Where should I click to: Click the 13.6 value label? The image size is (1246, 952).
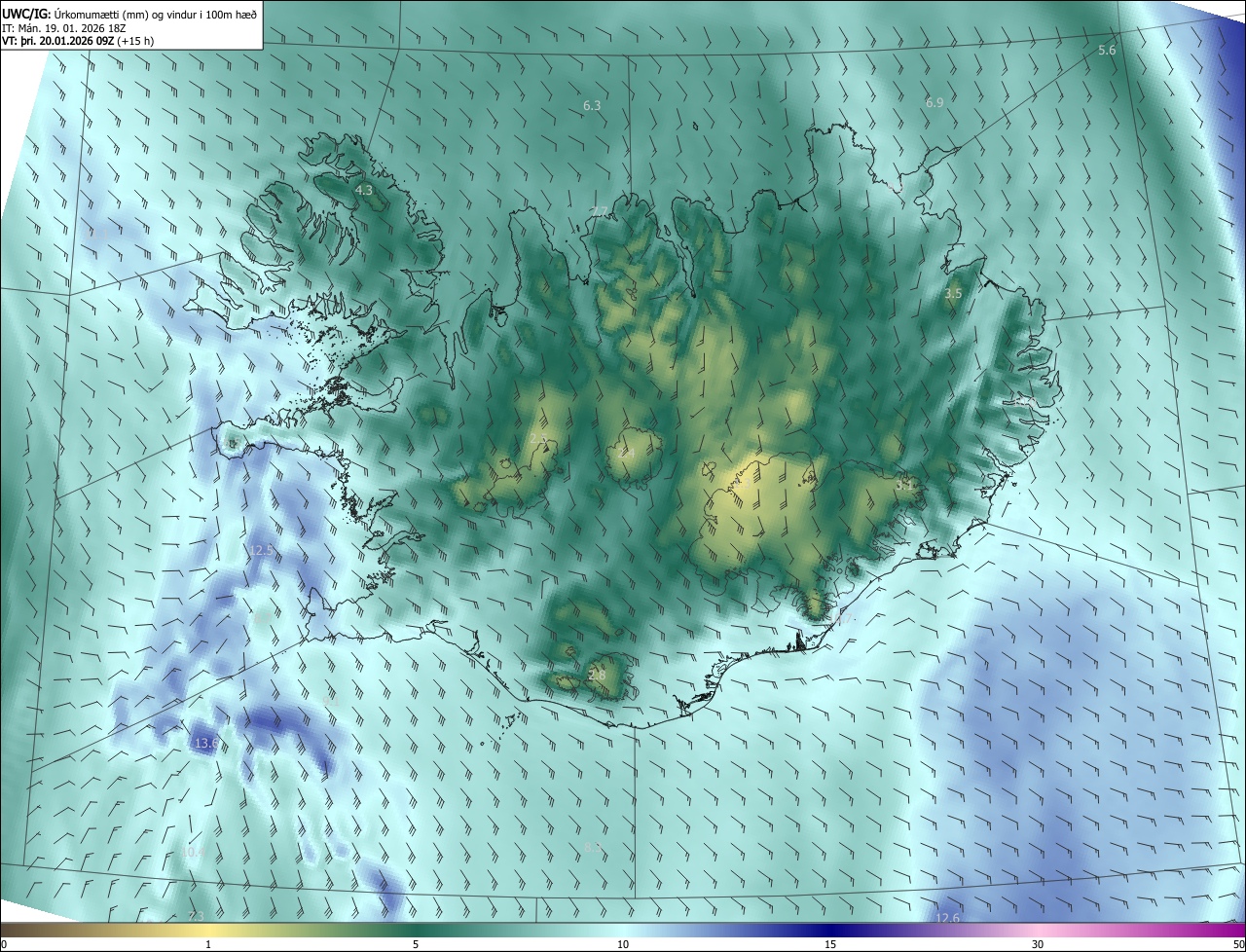(206, 744)
